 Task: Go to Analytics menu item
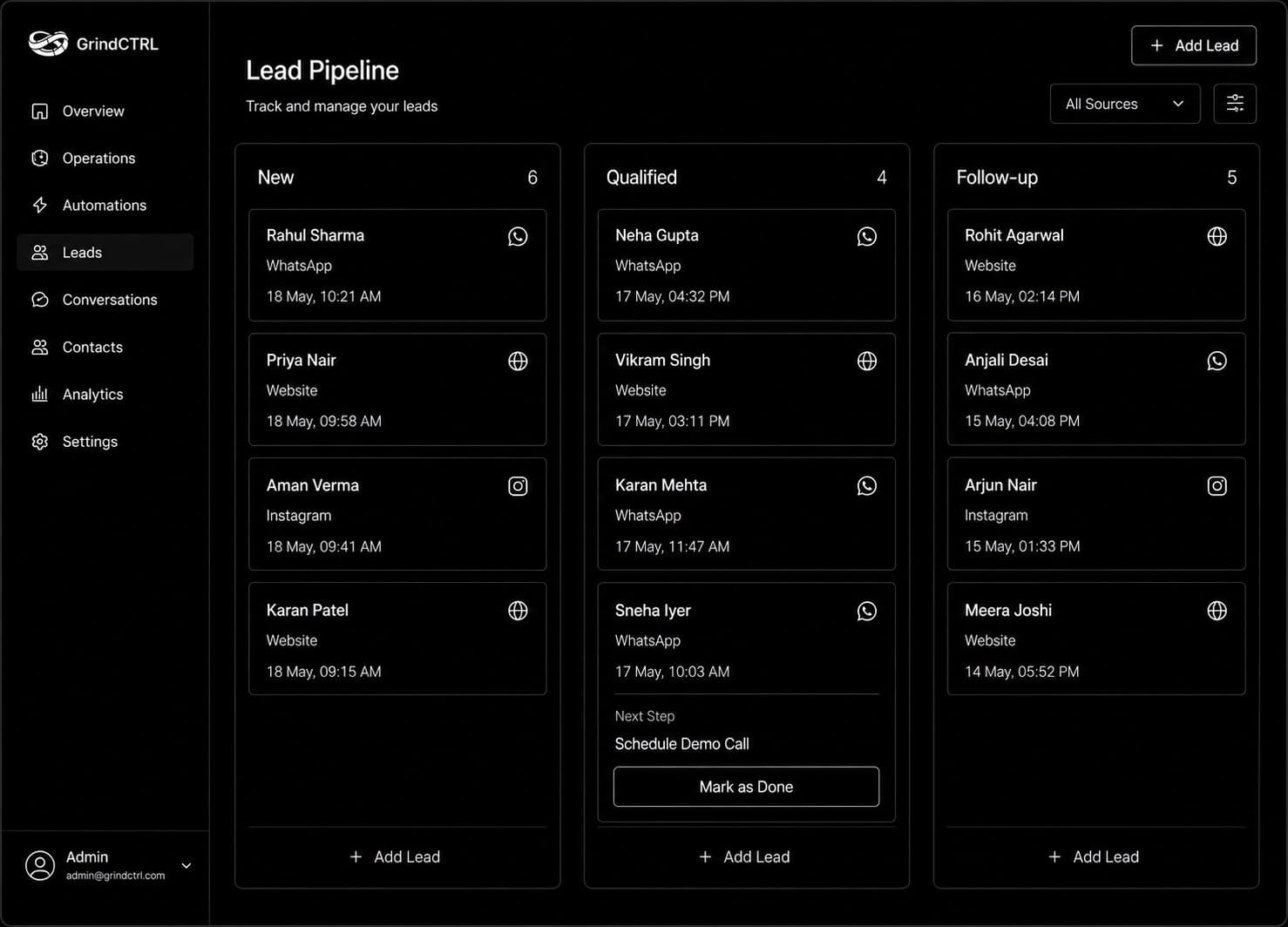[105, 395]
